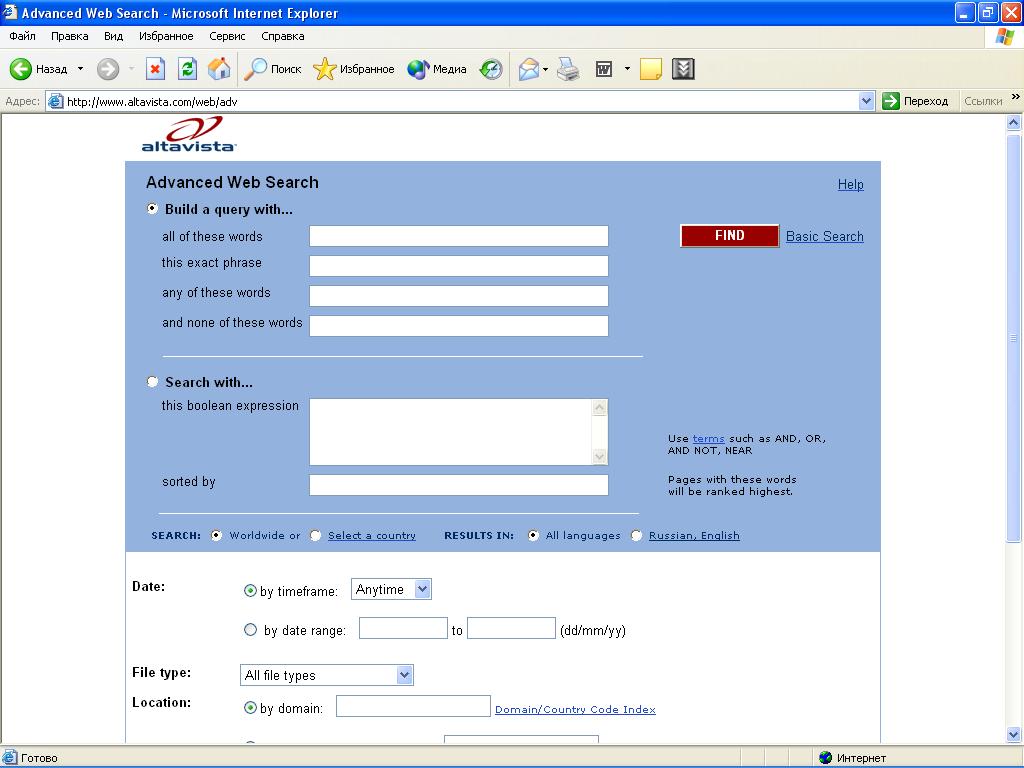Open the Правка menu
1024x768 pixels.
(x=69, y=36)
